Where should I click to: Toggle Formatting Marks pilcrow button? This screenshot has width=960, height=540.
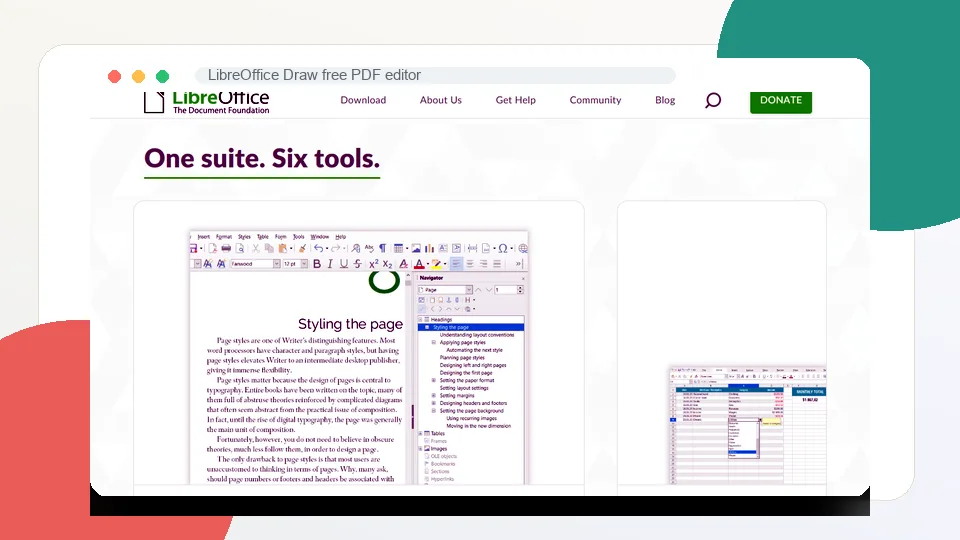pos(383,248)
